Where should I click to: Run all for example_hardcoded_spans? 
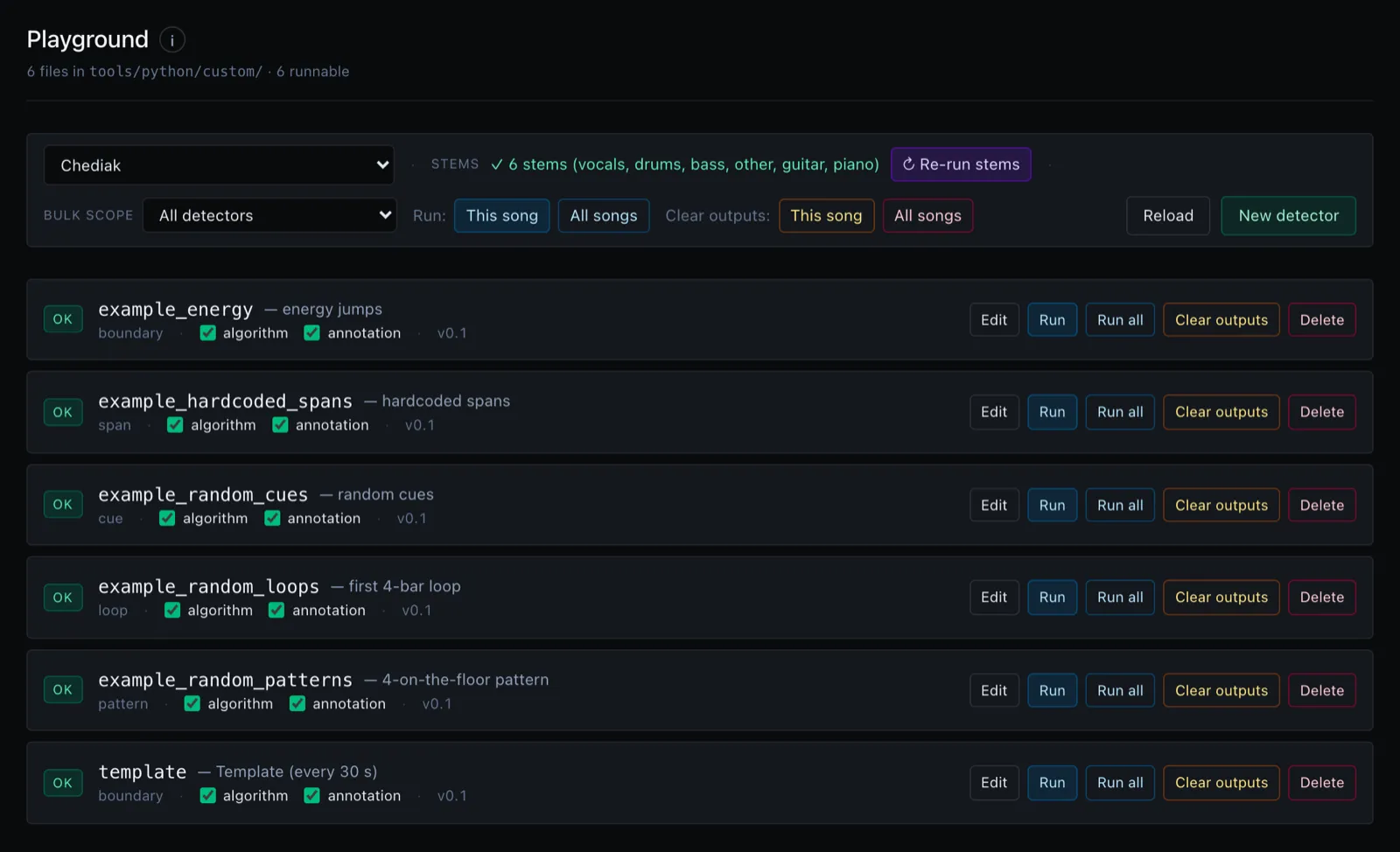coord(1121,412)
